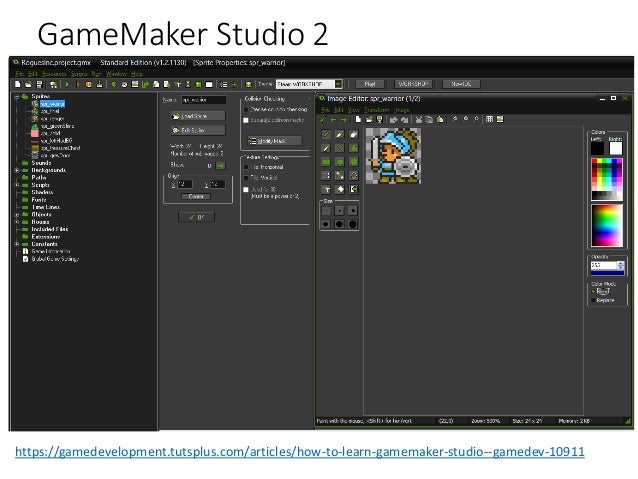The width and height of the screenshot is (638, 479).
Task: Open the Window menu in main menu bar
Action: click(116, 74)
